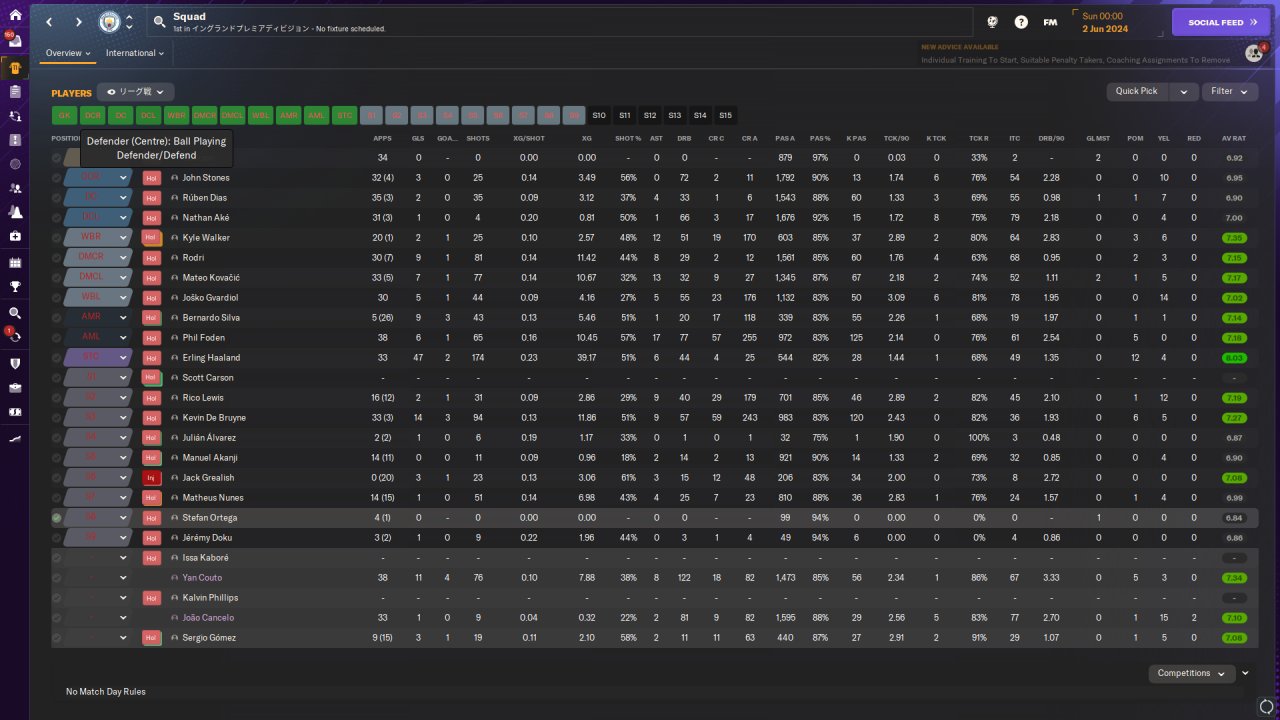Open position dropdown for Bernardo Silva
1280x720 pixels.
coord(123,318)
